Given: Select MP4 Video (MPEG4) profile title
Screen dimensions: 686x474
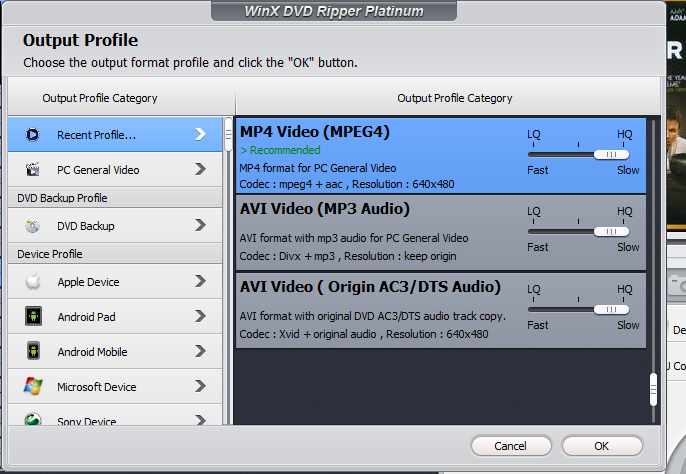Looking at the screenshot, I should point(315,132).
